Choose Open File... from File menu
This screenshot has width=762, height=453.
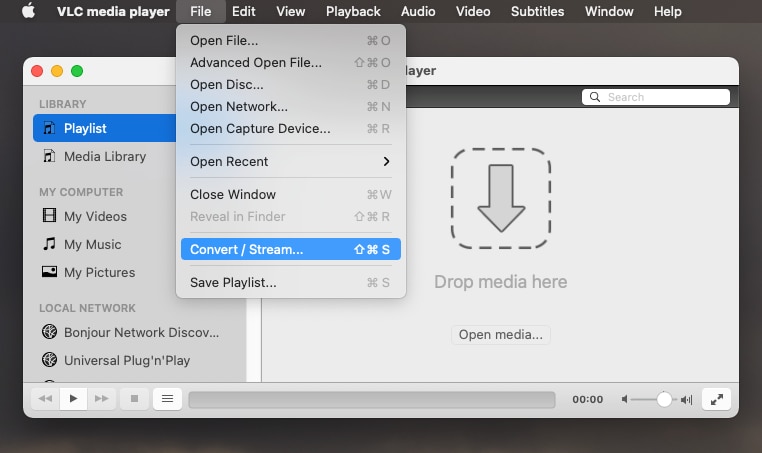point(291,40)
